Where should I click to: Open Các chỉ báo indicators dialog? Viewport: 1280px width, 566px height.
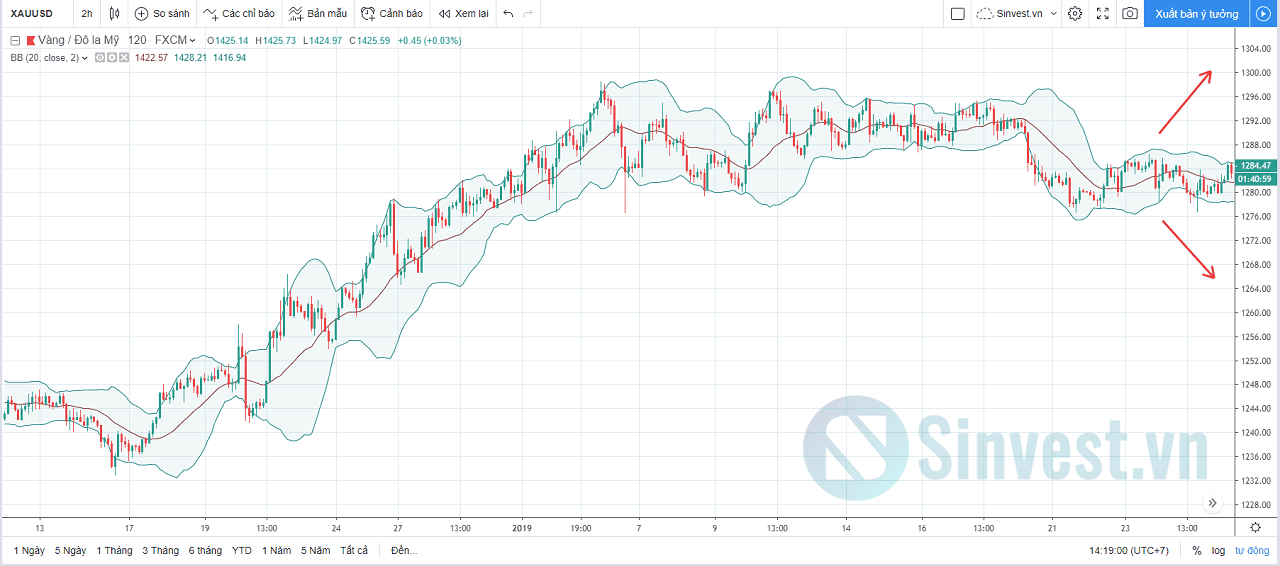coord(239,14)
